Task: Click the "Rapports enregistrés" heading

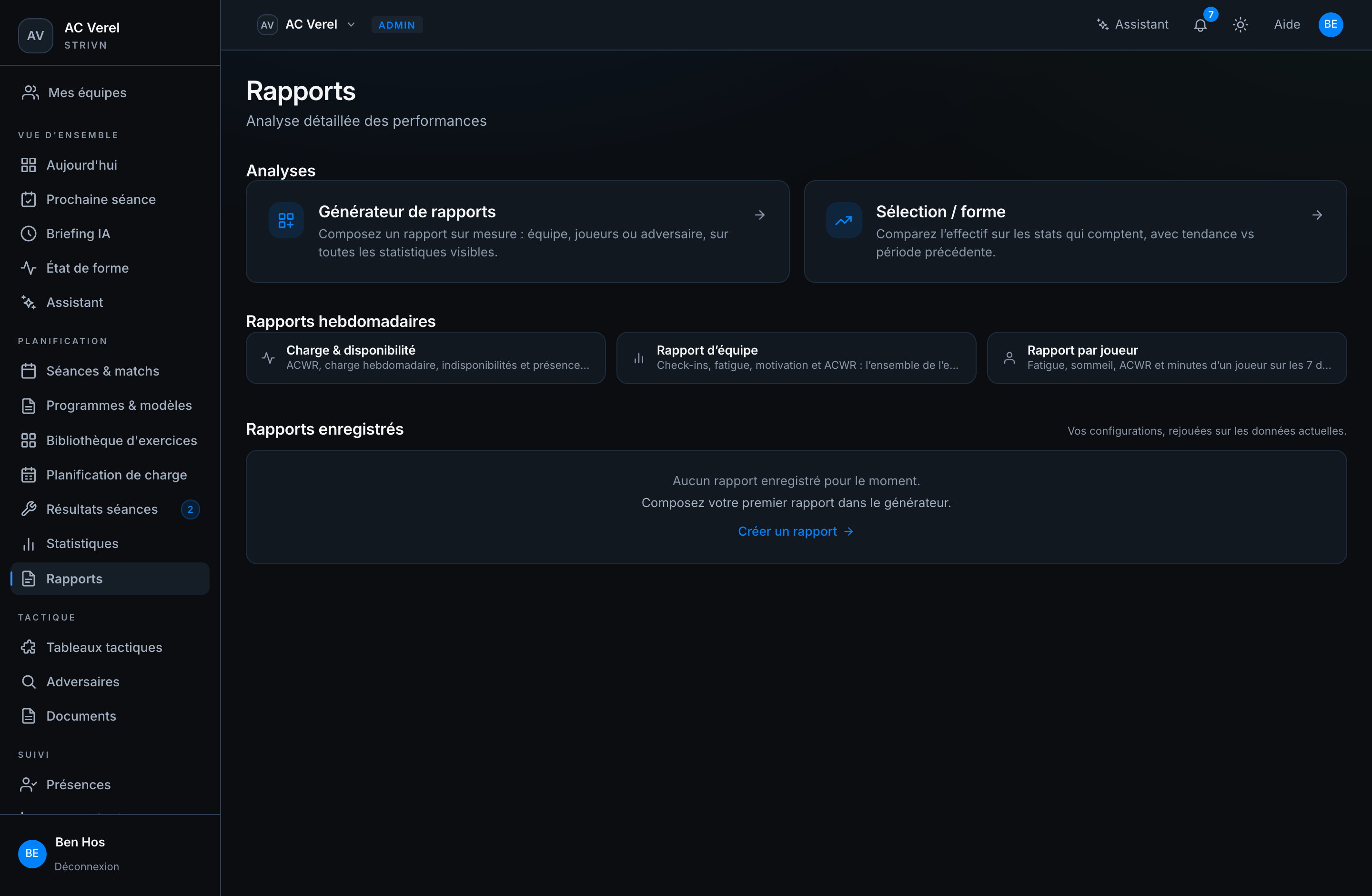Action: (x=324, y=429)
